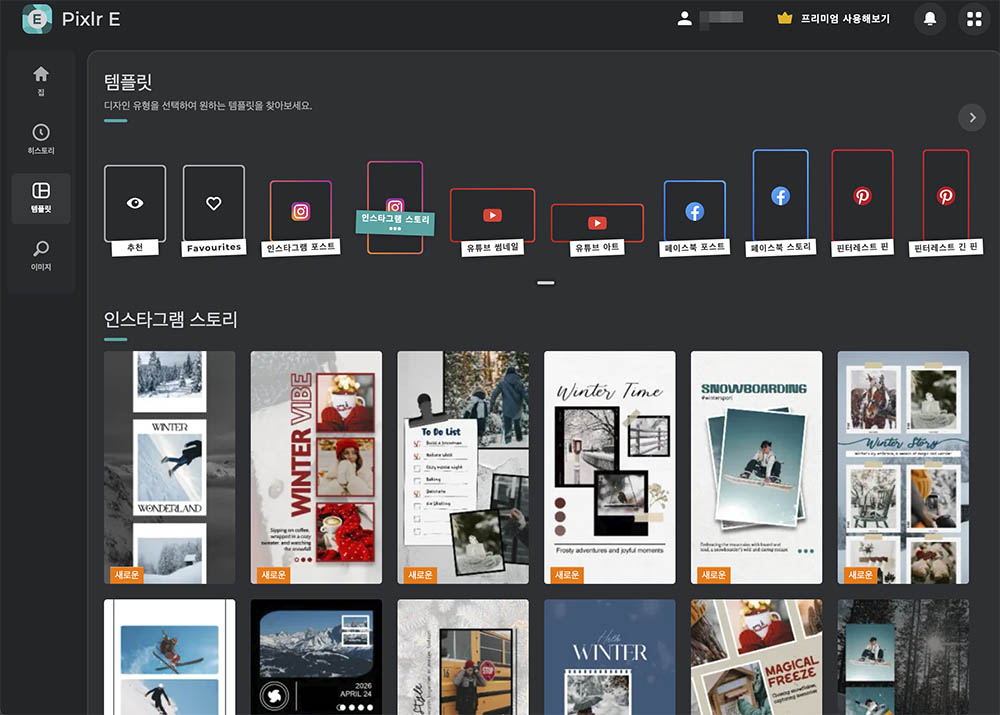Viewport: 1000px width, 715px height.
Task: Select the 추천 recommended category with eye icon
Action: pos(135,210)
